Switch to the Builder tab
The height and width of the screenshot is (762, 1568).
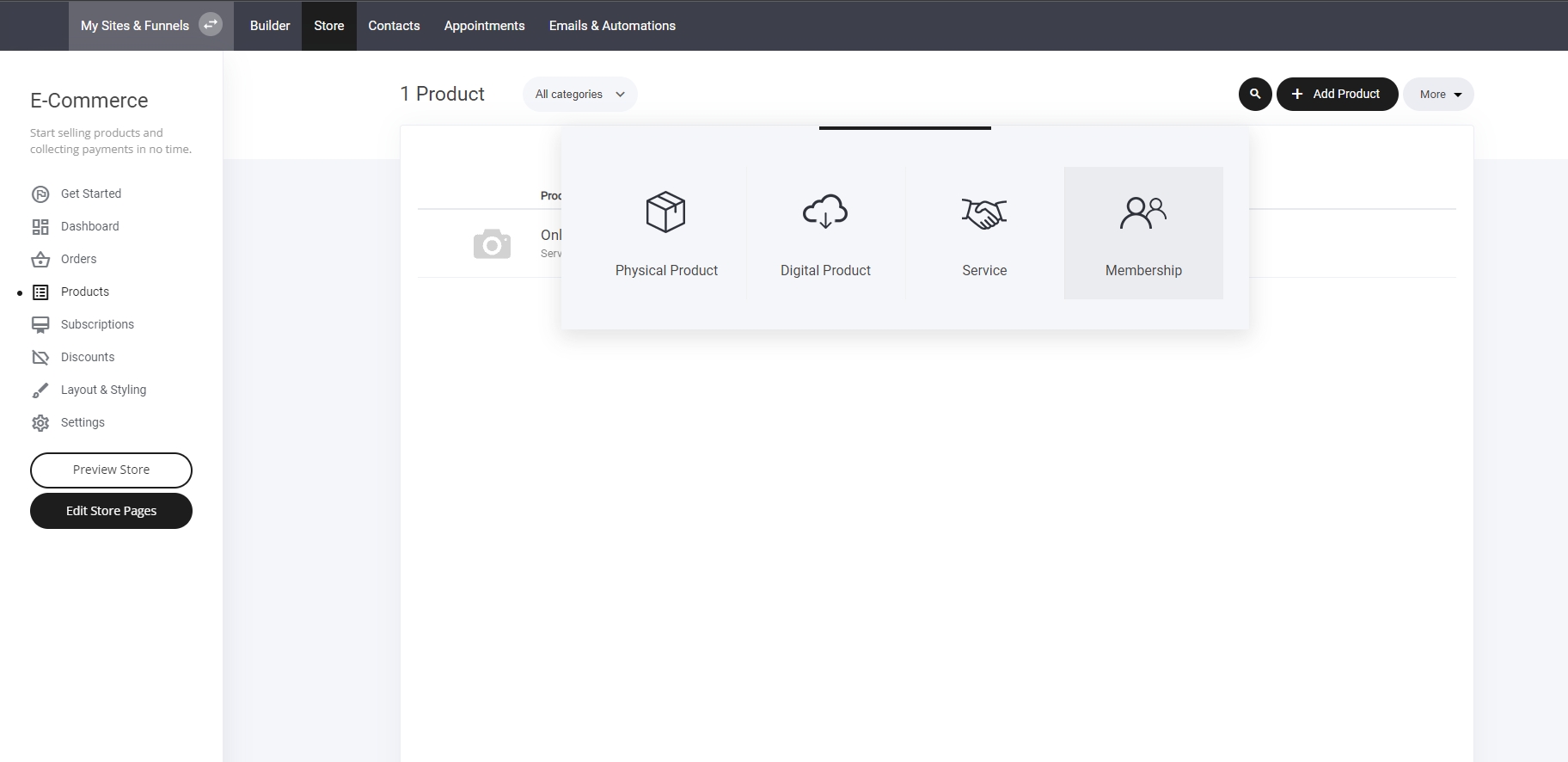point(270,26)
